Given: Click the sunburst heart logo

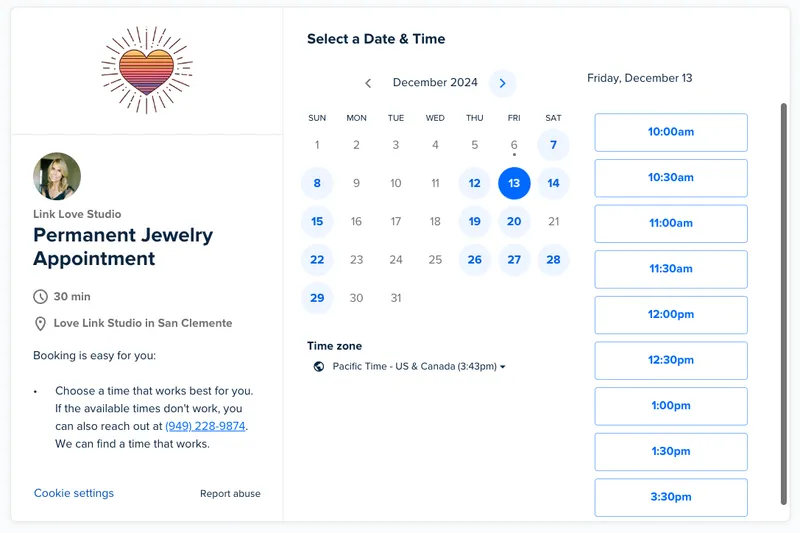Looking at the screenshot, I should [147, 70].
